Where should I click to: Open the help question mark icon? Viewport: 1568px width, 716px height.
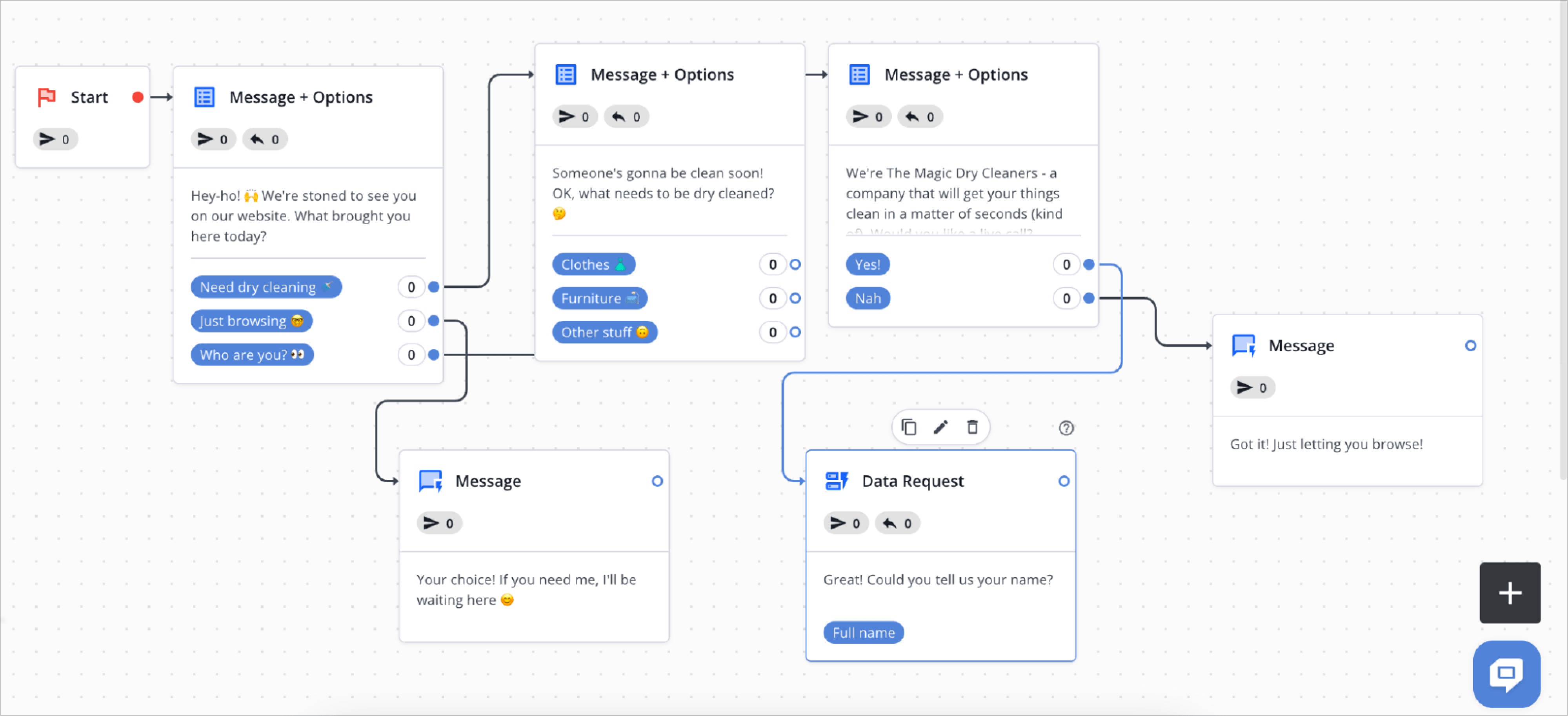tap(1066, 428)
